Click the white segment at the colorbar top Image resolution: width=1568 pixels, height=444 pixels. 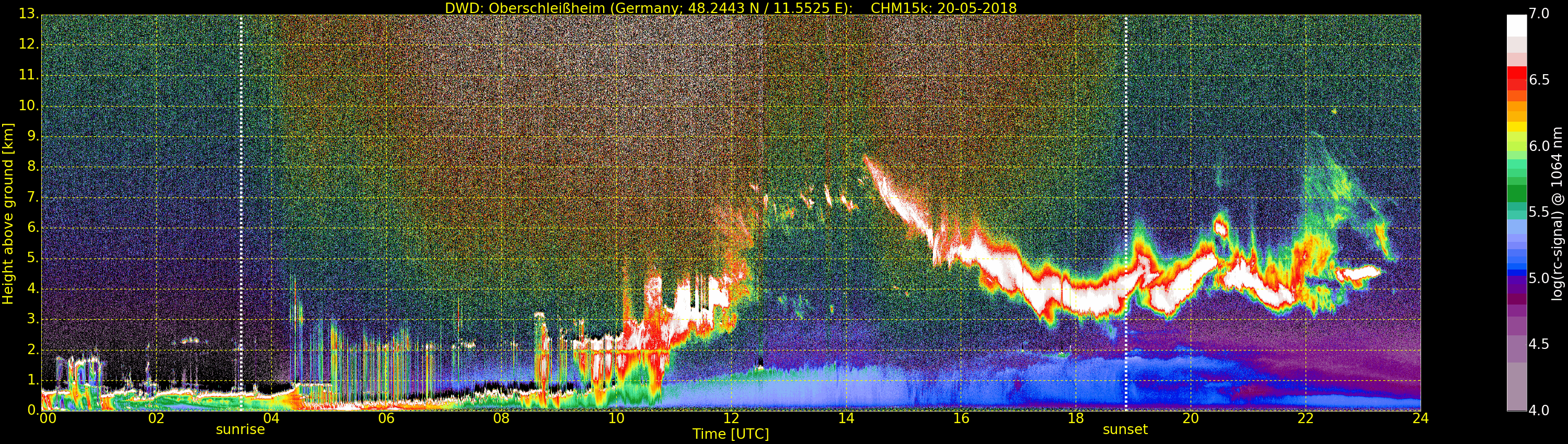(x=1516, y=26)
